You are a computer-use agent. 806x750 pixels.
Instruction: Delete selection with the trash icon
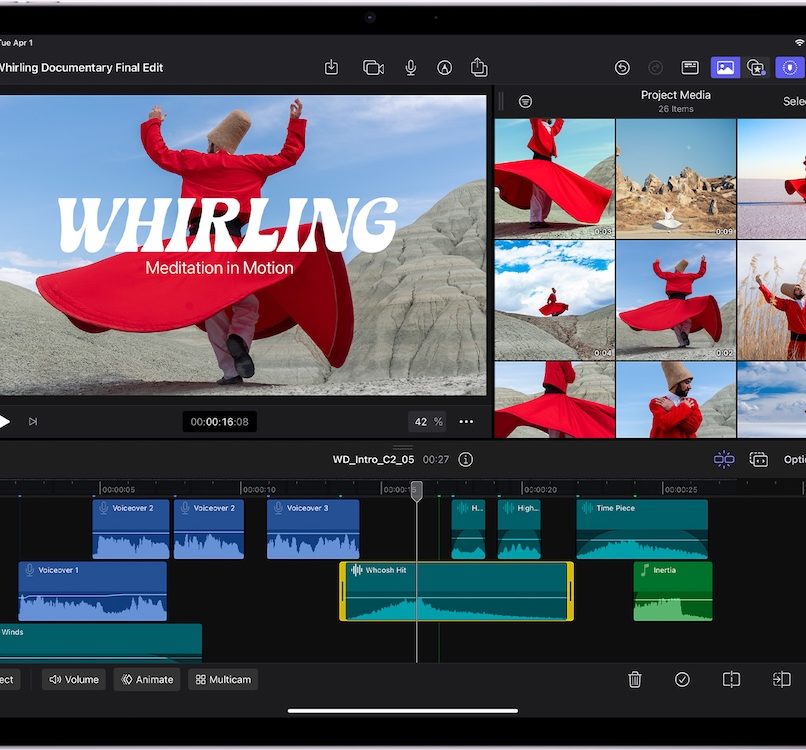point(634,680)
